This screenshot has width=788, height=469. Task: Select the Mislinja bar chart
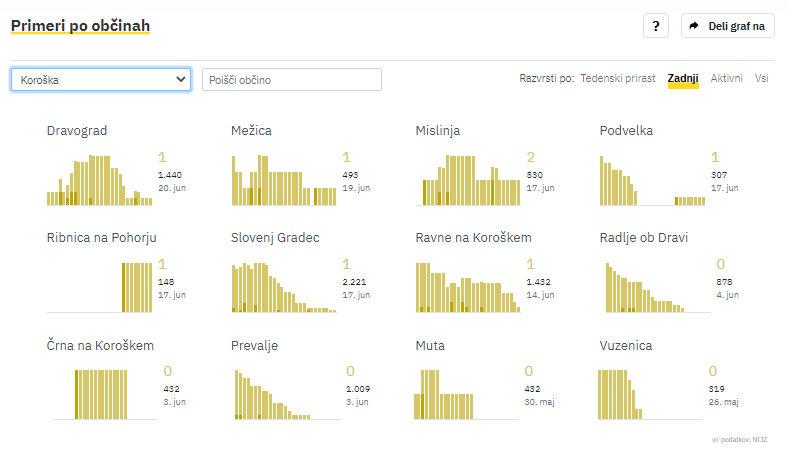tap(467, 179)
